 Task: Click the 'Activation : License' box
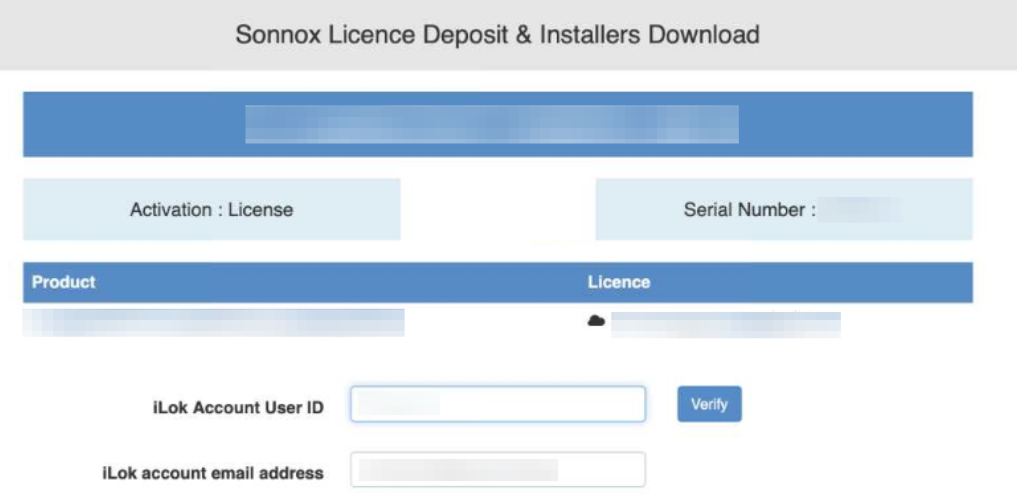211,209
